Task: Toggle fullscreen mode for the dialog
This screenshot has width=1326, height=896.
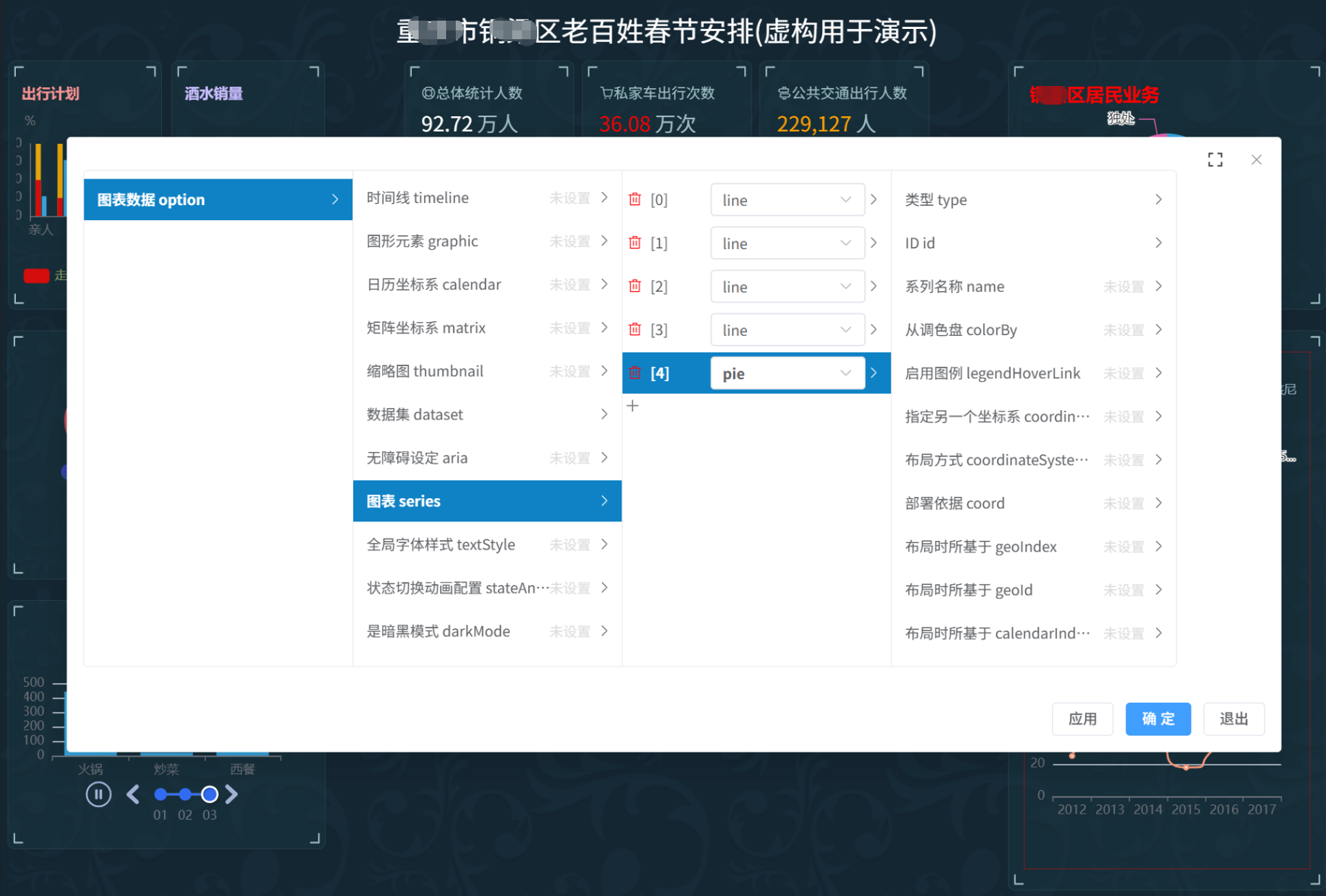Action: (1215, 160)
